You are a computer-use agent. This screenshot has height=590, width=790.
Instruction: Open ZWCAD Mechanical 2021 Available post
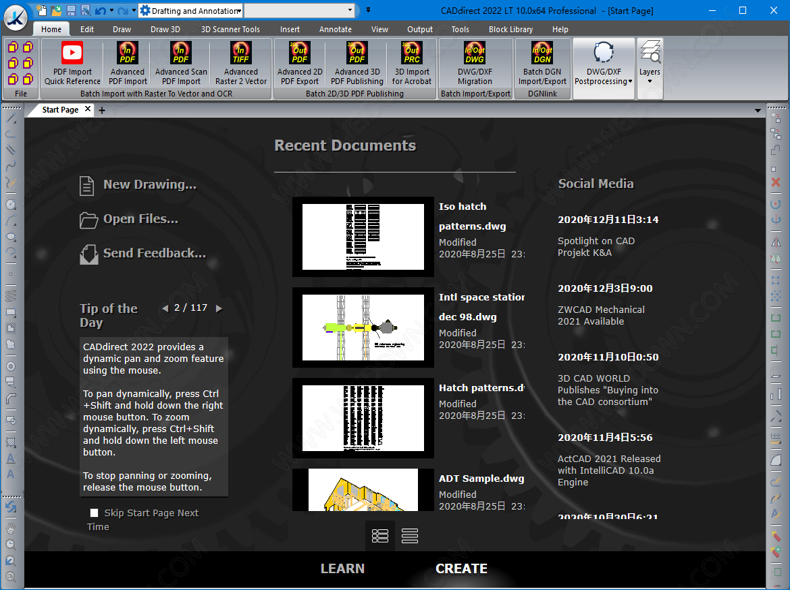pyautogui.click(x=601, y=315)
